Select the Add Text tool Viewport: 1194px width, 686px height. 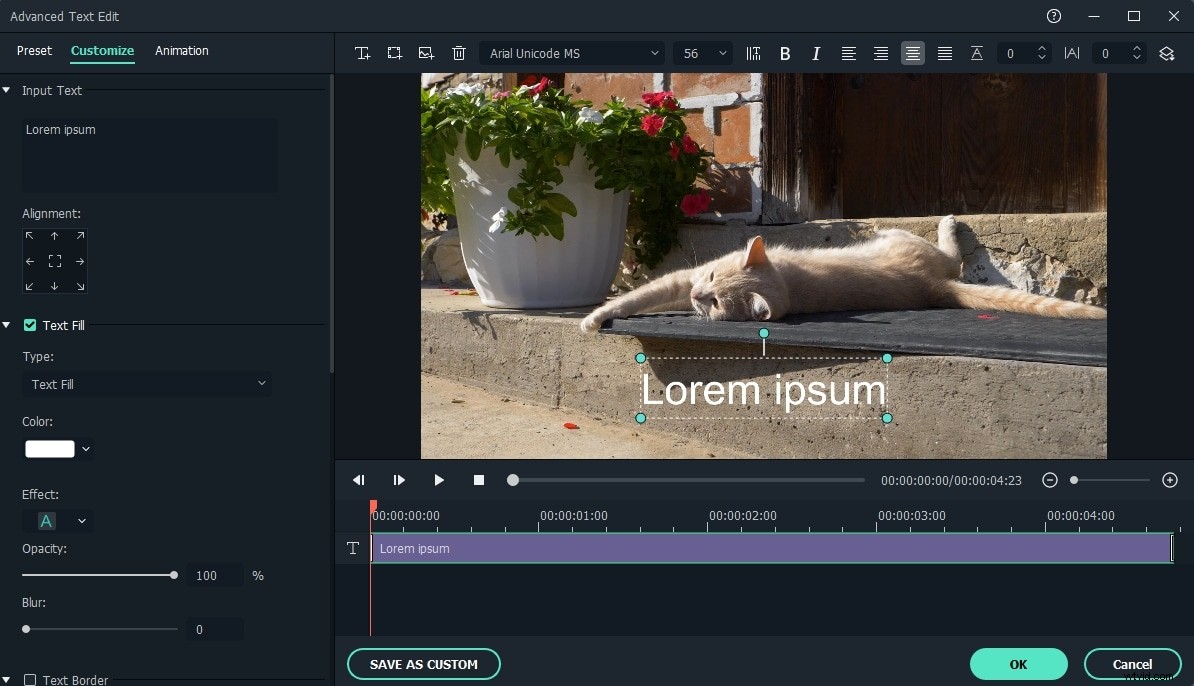coord(363,53)
